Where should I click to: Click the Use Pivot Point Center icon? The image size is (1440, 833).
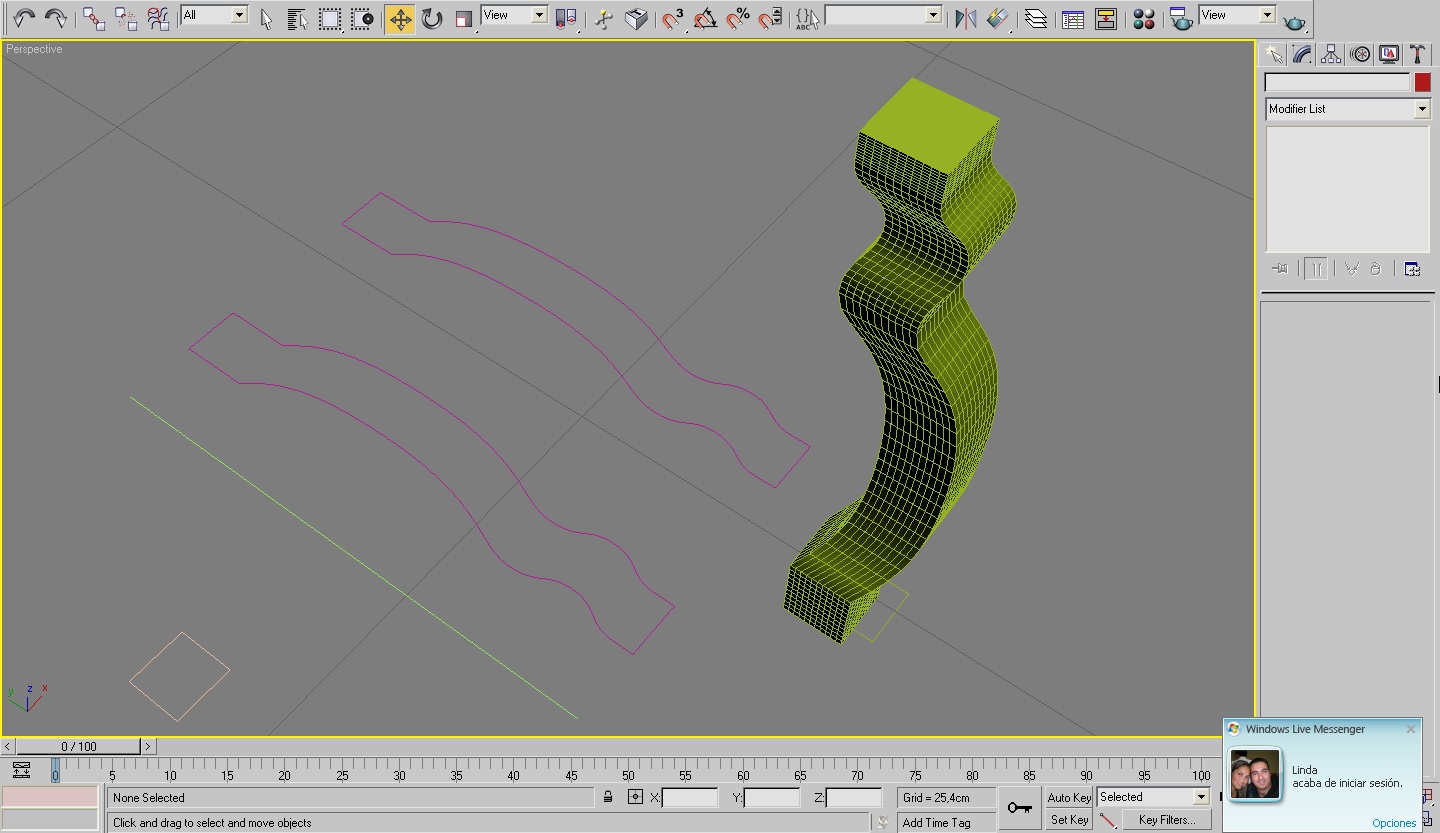[566, 18]
